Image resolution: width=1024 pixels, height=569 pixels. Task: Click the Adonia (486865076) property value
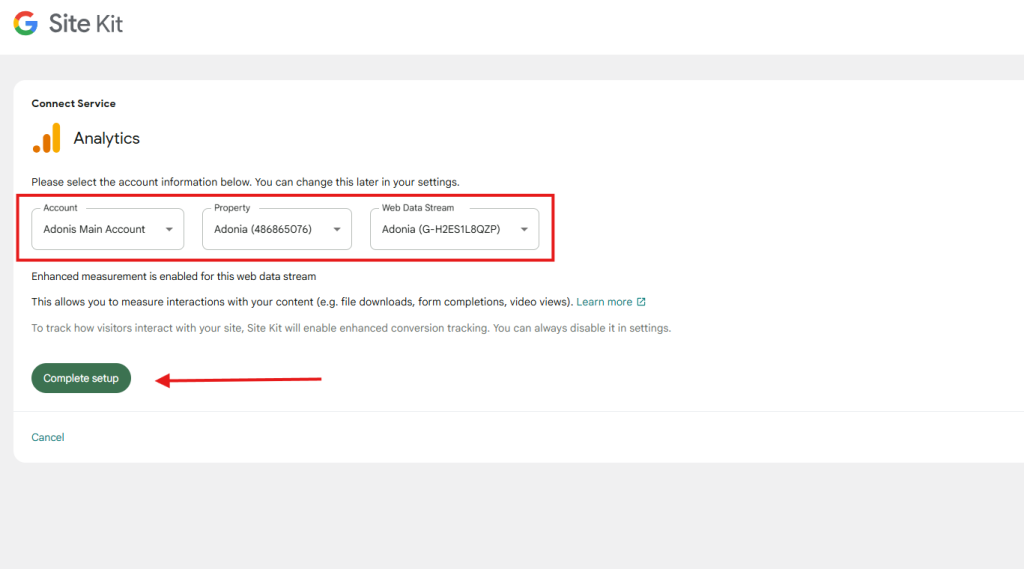(263, 229)
